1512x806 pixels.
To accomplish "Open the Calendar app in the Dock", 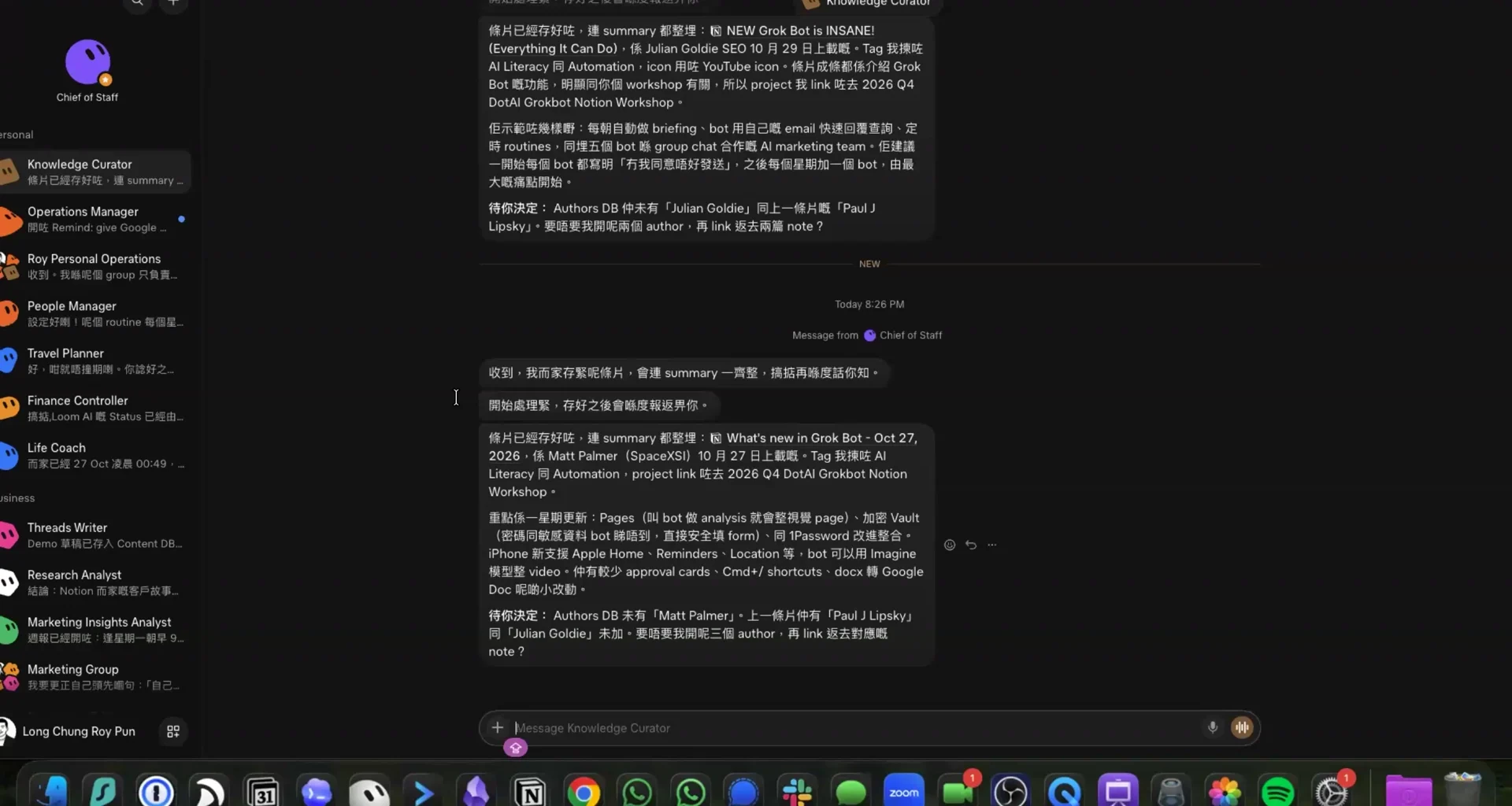I will click(263, 791).
